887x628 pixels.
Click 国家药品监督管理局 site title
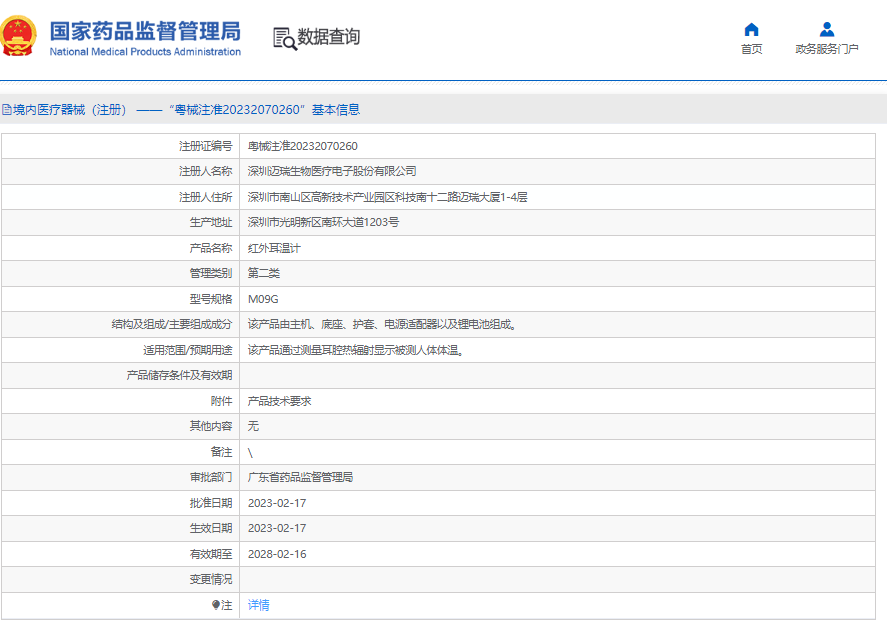point(145,31)
